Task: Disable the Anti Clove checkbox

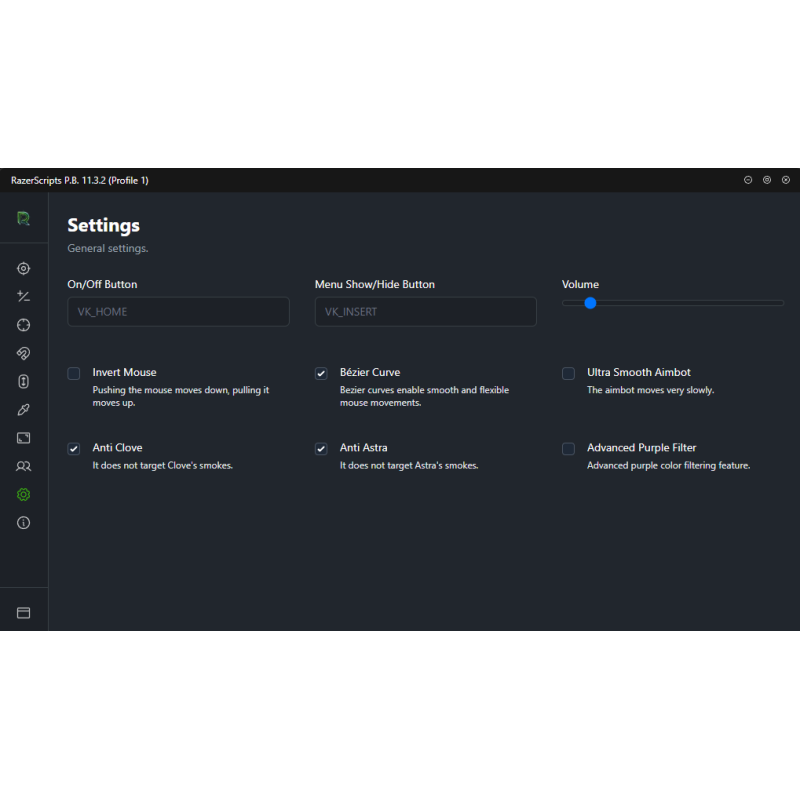Action: [74, 448]
